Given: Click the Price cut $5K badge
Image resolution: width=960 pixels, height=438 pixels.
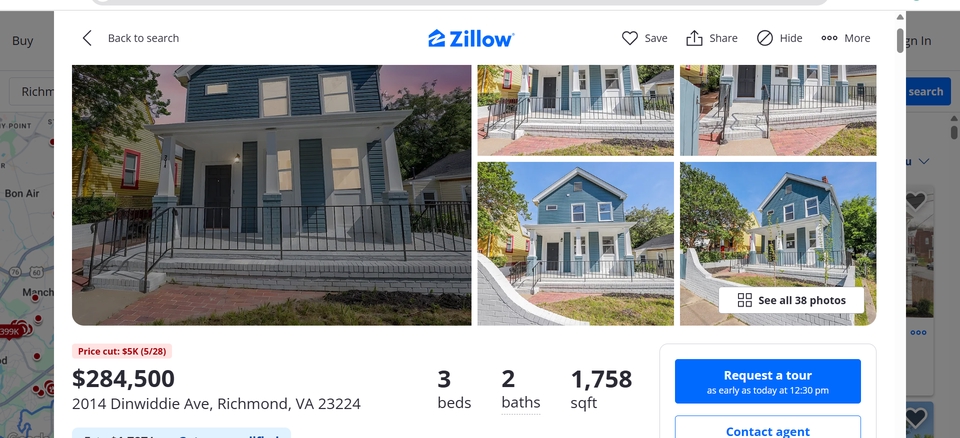Looking at the screenshot, I should 122,351.
